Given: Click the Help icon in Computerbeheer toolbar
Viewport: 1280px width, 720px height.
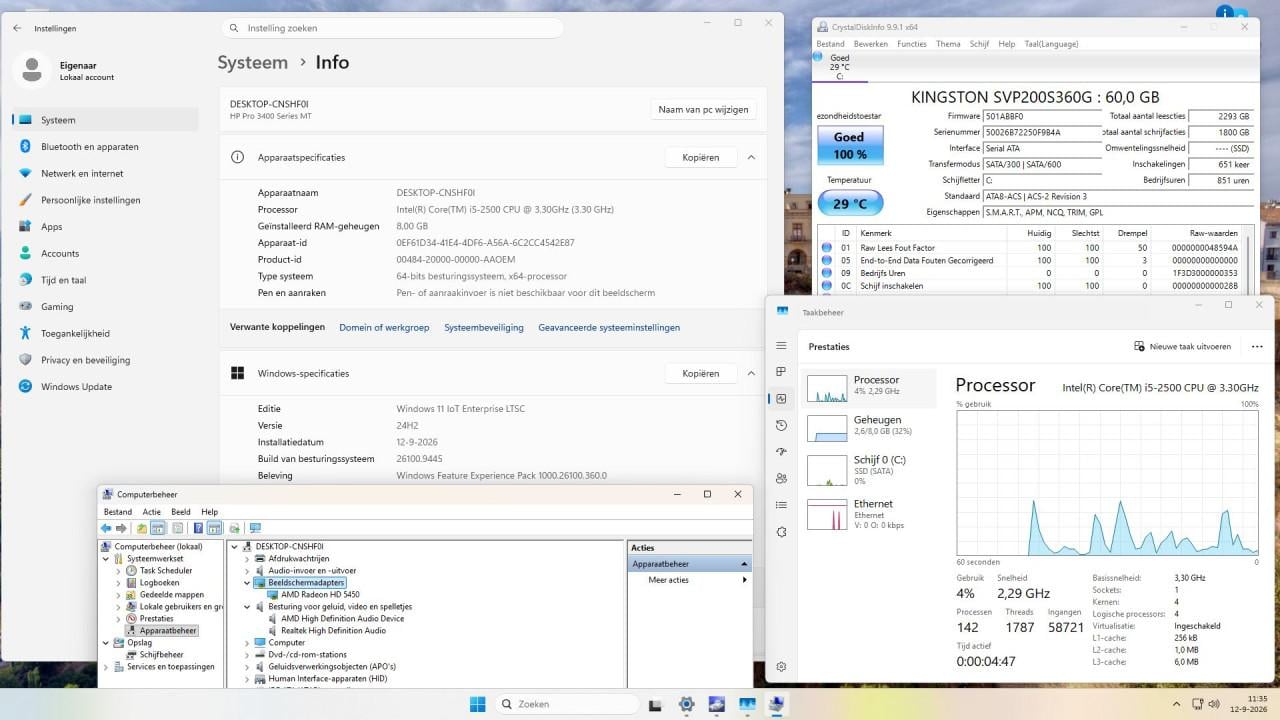Looking at the screenshot, I should coord(198,528).
